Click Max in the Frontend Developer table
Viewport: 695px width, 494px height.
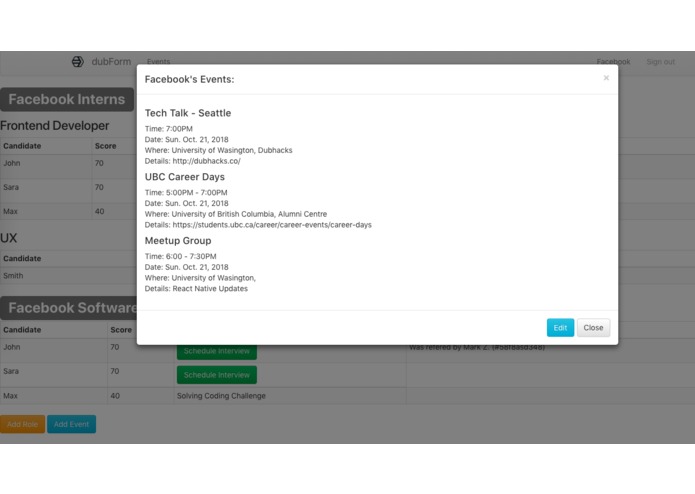[x=10, y=211]
